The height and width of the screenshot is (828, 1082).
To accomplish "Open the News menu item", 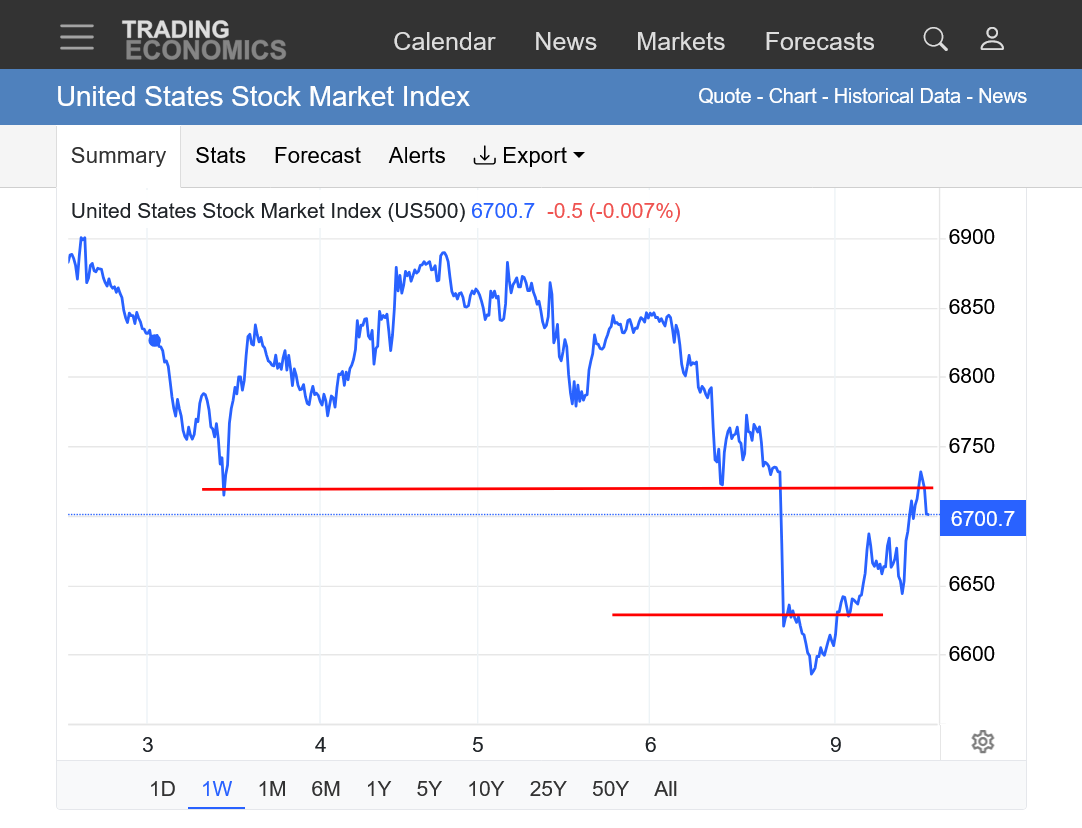I will point(565,42).
